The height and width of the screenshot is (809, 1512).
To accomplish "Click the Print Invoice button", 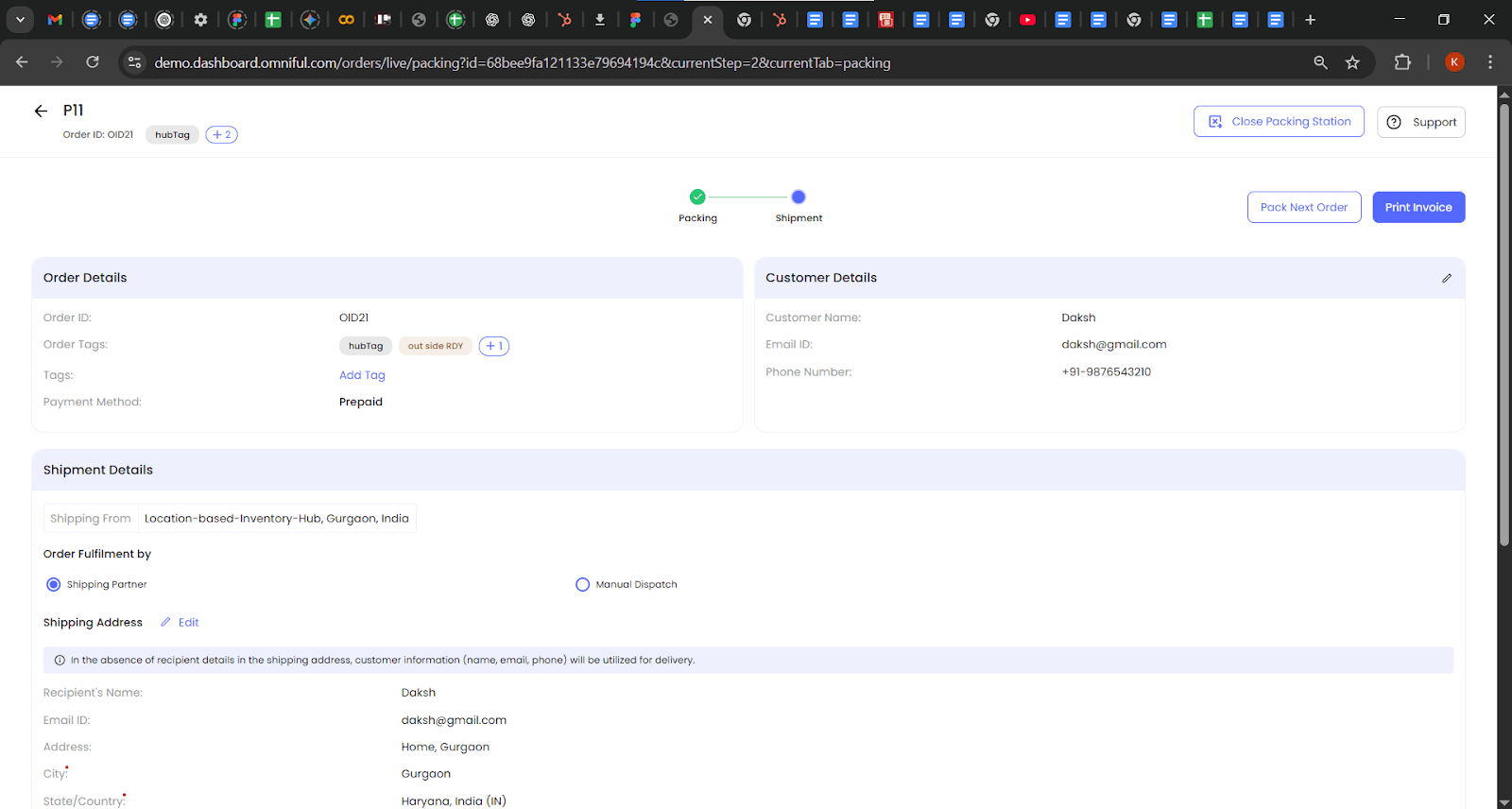I will pos(1417,208).
